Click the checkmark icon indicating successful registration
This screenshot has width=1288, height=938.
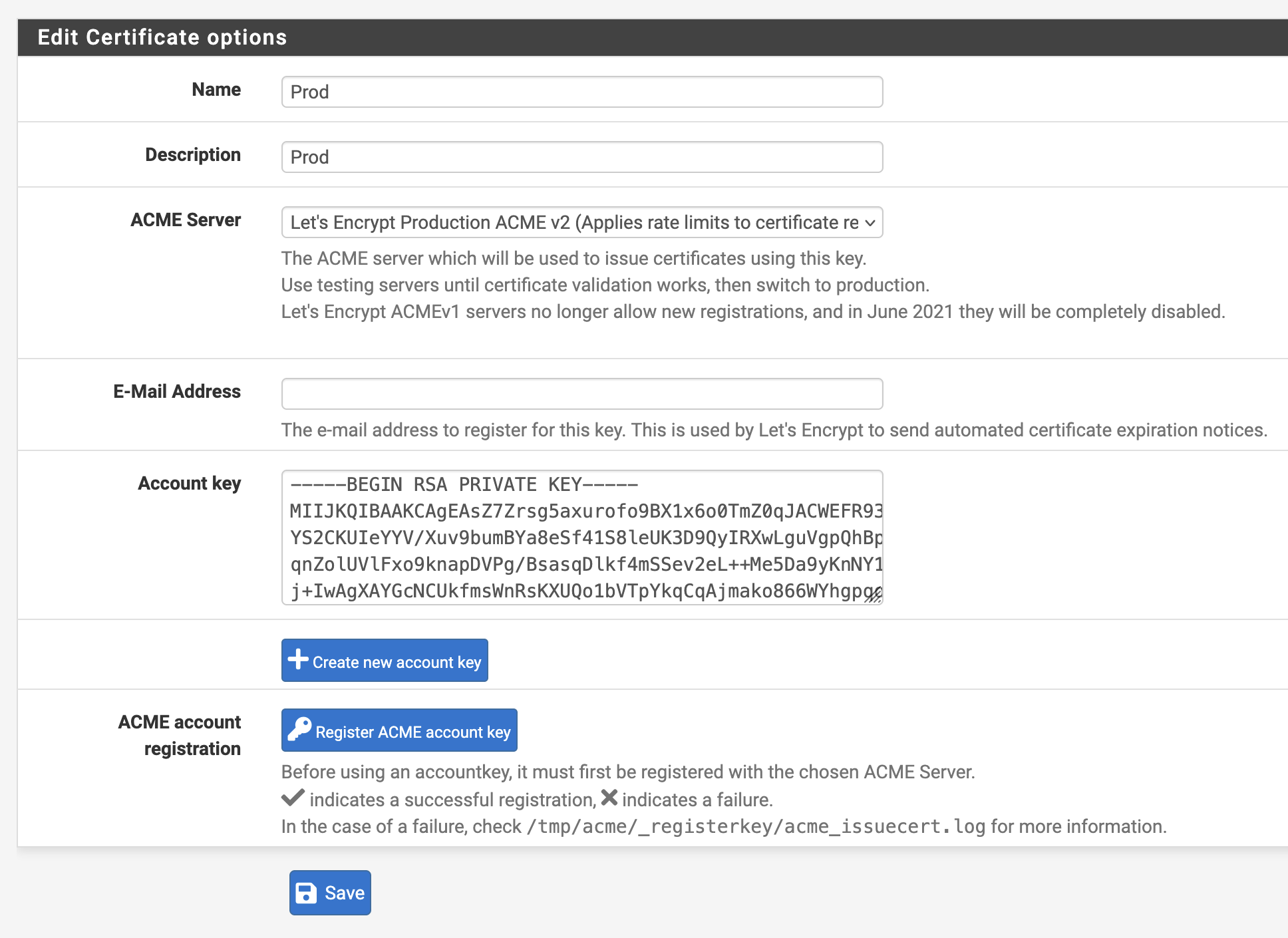(x=293, y=797)
